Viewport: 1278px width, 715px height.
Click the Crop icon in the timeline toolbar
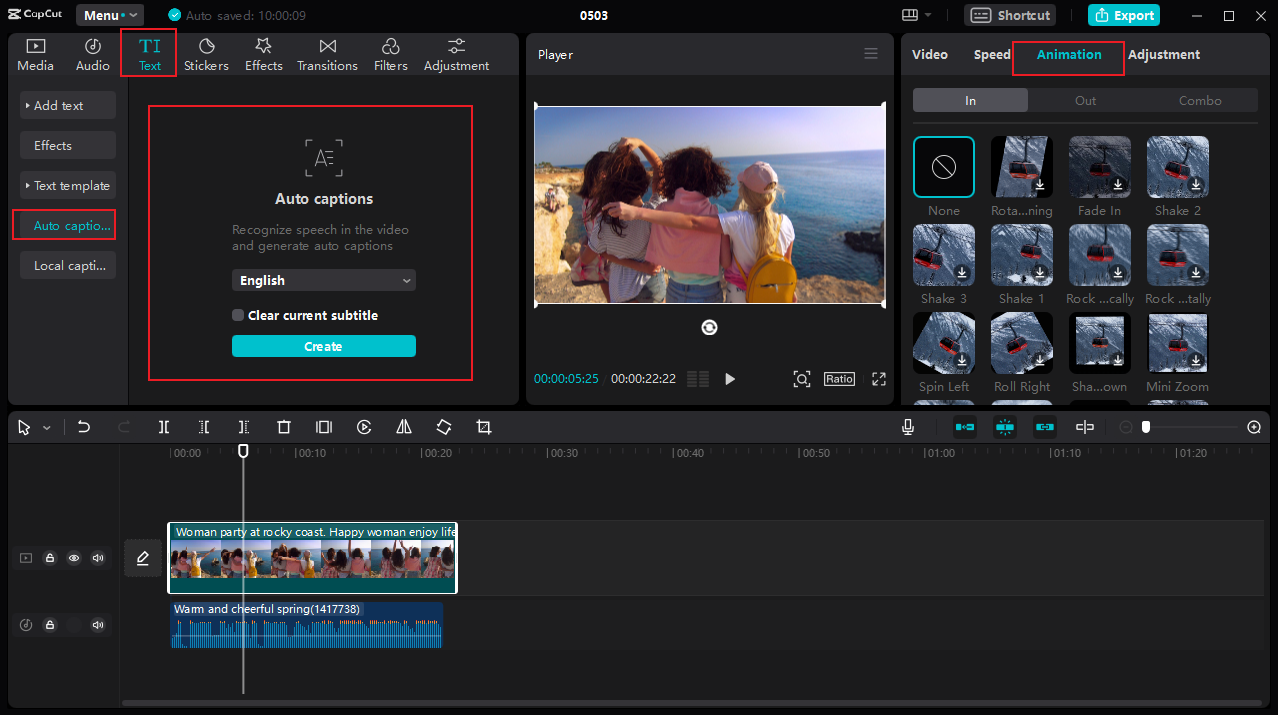[x=484, y=427]
